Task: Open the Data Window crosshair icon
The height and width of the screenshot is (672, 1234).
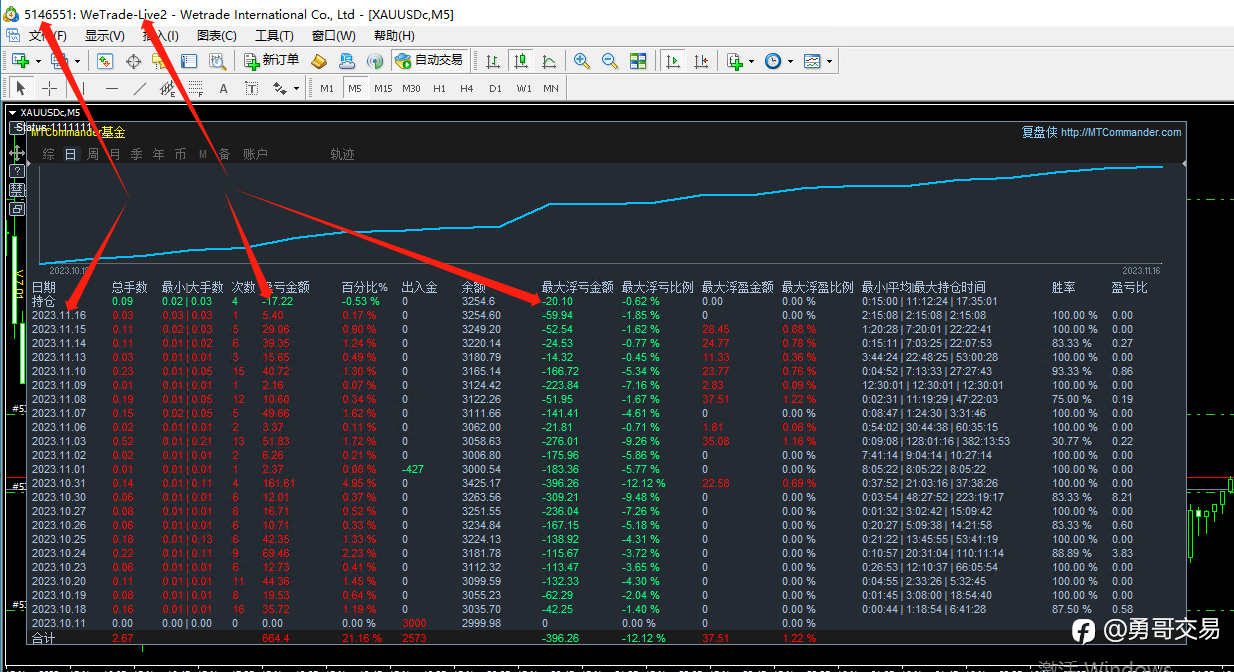Action: coord(133,61)
